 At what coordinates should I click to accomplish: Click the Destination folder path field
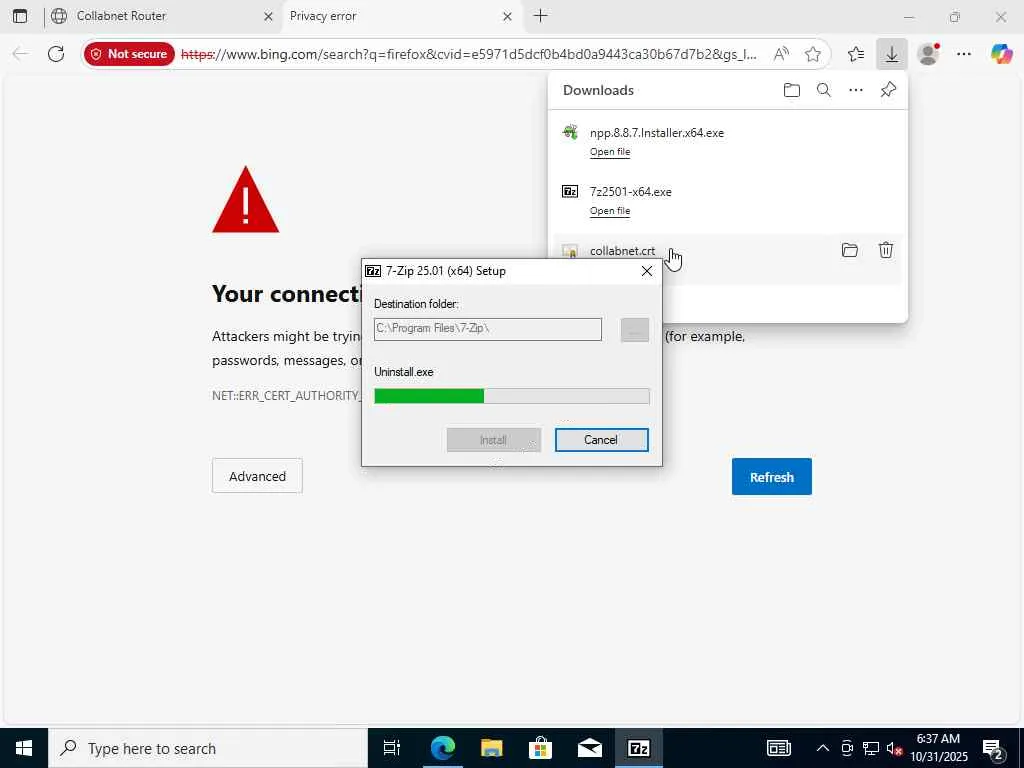click(488, 329)
